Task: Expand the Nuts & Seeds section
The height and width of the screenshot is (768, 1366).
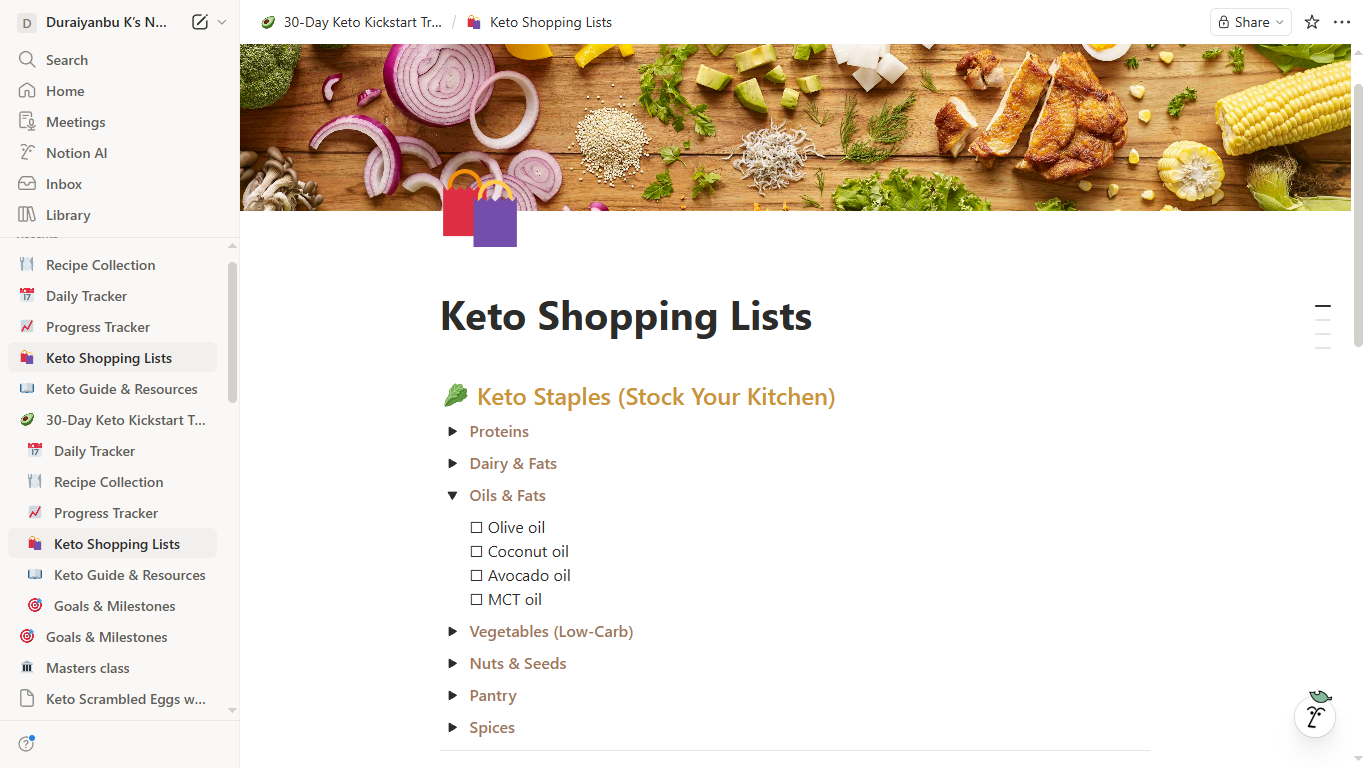Action: 453,664
